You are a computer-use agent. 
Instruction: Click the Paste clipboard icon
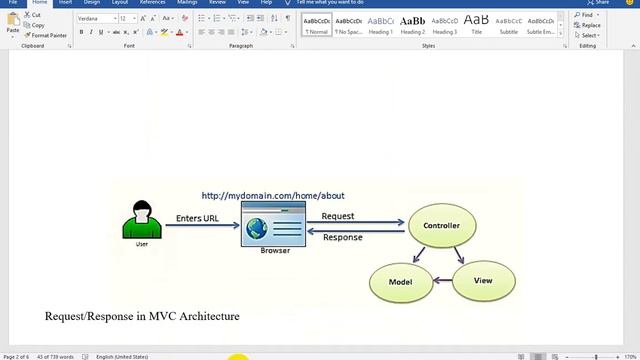click(13, 19)
